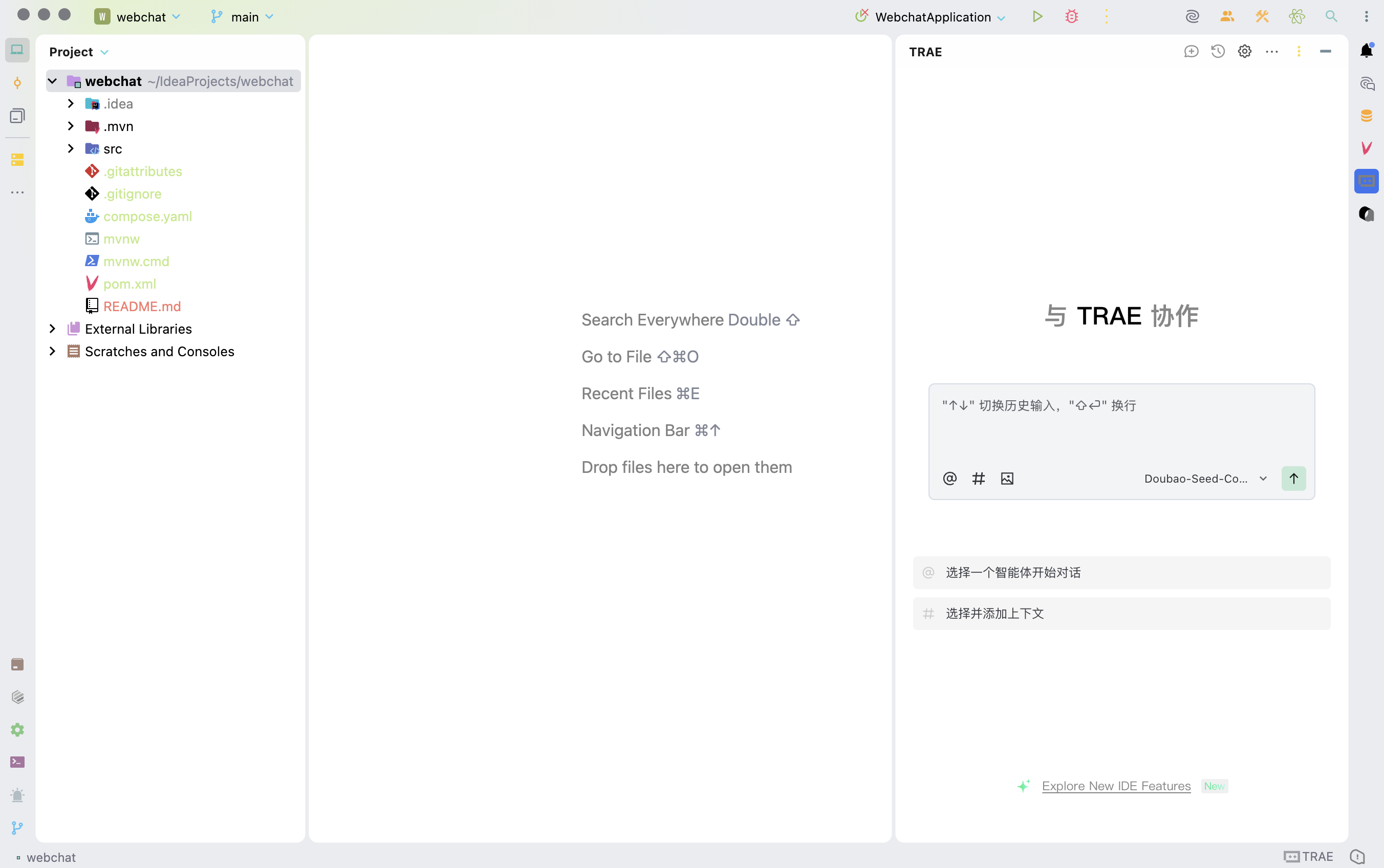
Task: Open Code With Me people icon
Action: click(1227, 17)
